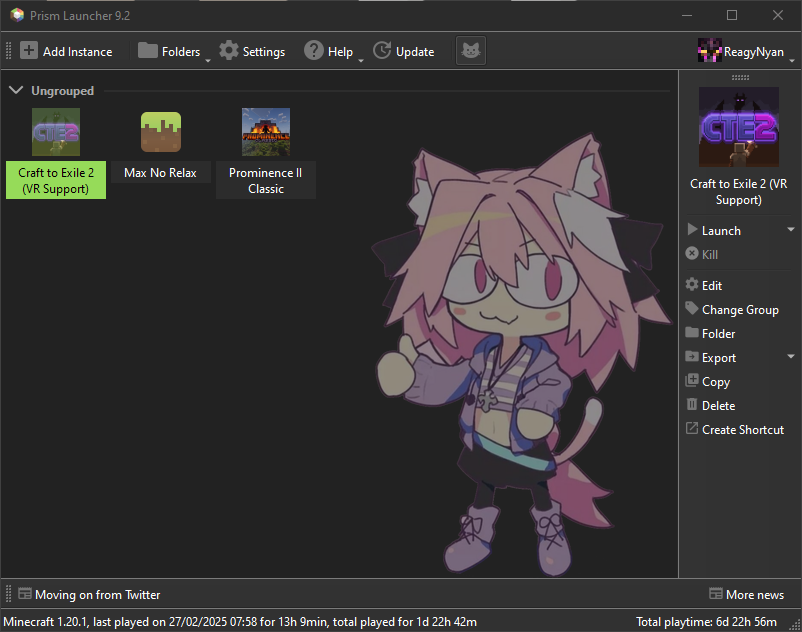The width and height of the screenshot is (802, 632).
Task: Open the ReagyNyan account dropdown arrow
Action: click(x=792, y=60)
